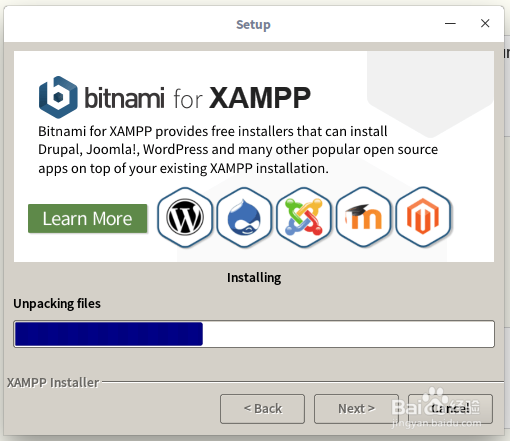
Task: Click the 'bitnami for XAMPP' banner heading
Action: (x=197, y=98)
